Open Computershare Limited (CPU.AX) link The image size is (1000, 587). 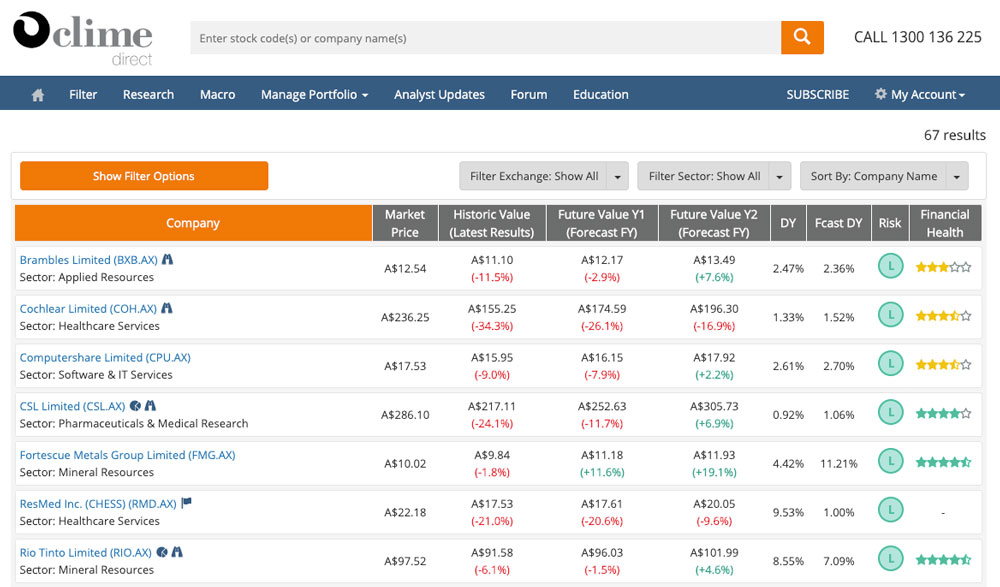point(105,357)
